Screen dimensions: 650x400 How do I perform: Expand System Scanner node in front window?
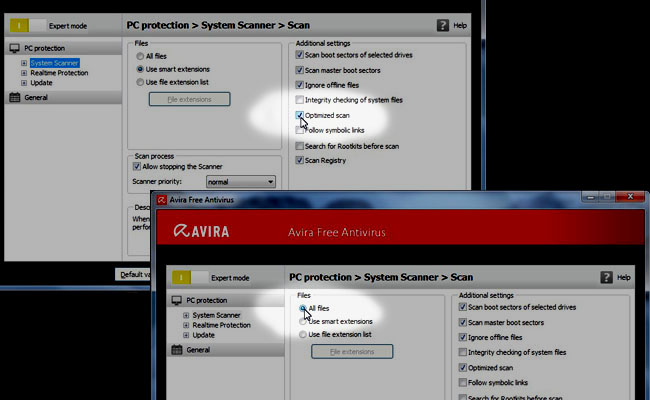coord(186,315)
